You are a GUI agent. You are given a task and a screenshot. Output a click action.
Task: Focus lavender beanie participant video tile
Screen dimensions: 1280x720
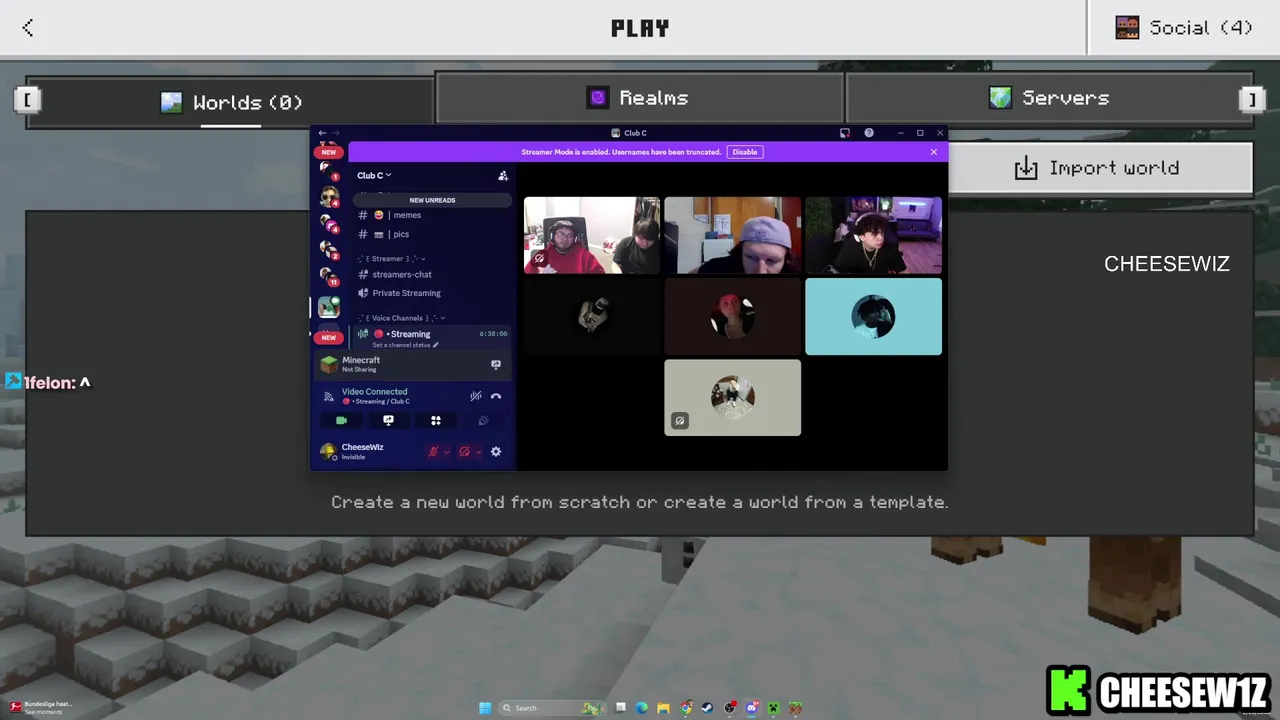[x=733, y=235]
